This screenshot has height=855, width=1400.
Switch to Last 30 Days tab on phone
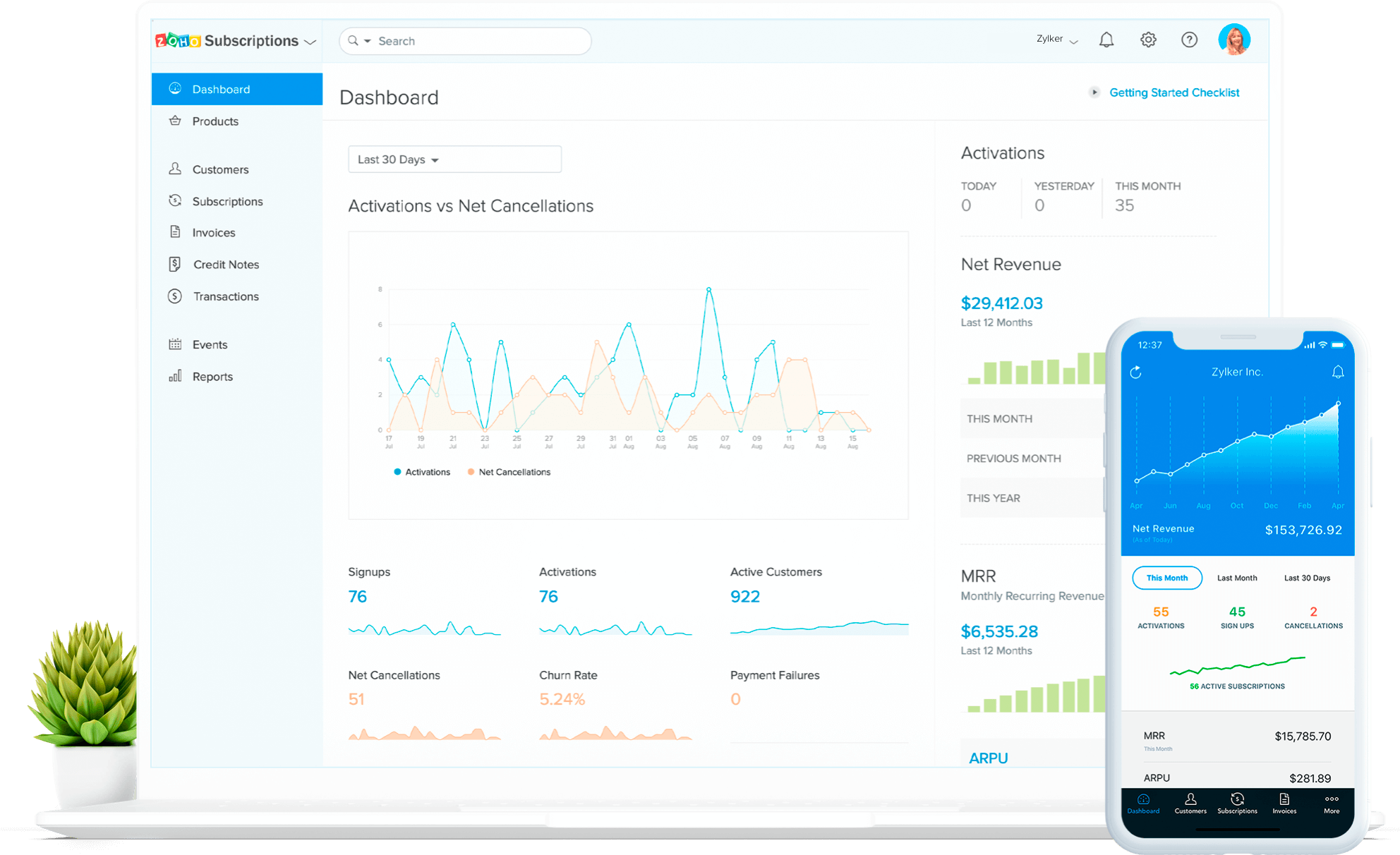tap(1306, 578)
